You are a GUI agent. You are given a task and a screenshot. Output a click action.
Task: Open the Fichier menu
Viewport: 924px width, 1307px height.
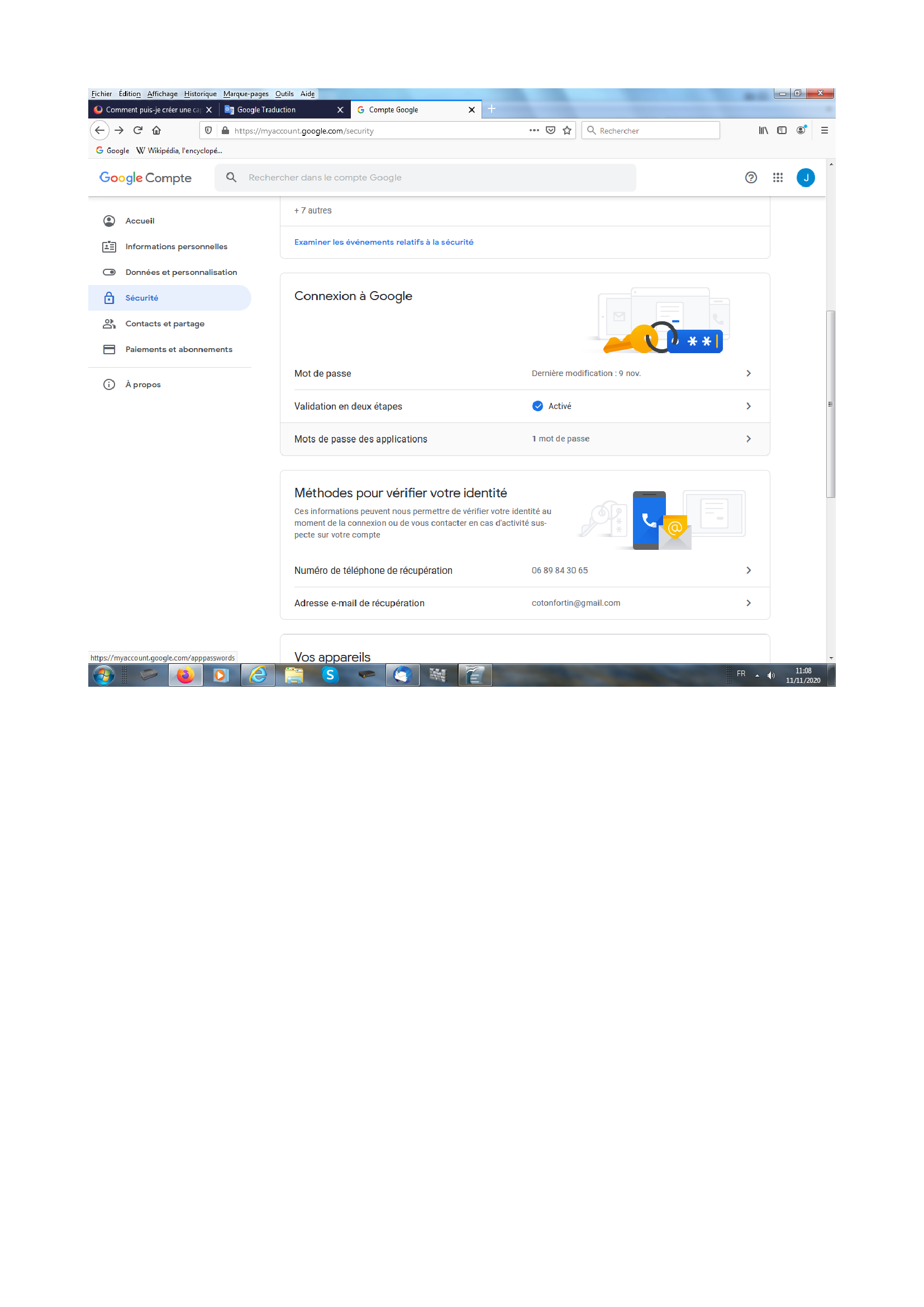(x=102, y=94)
